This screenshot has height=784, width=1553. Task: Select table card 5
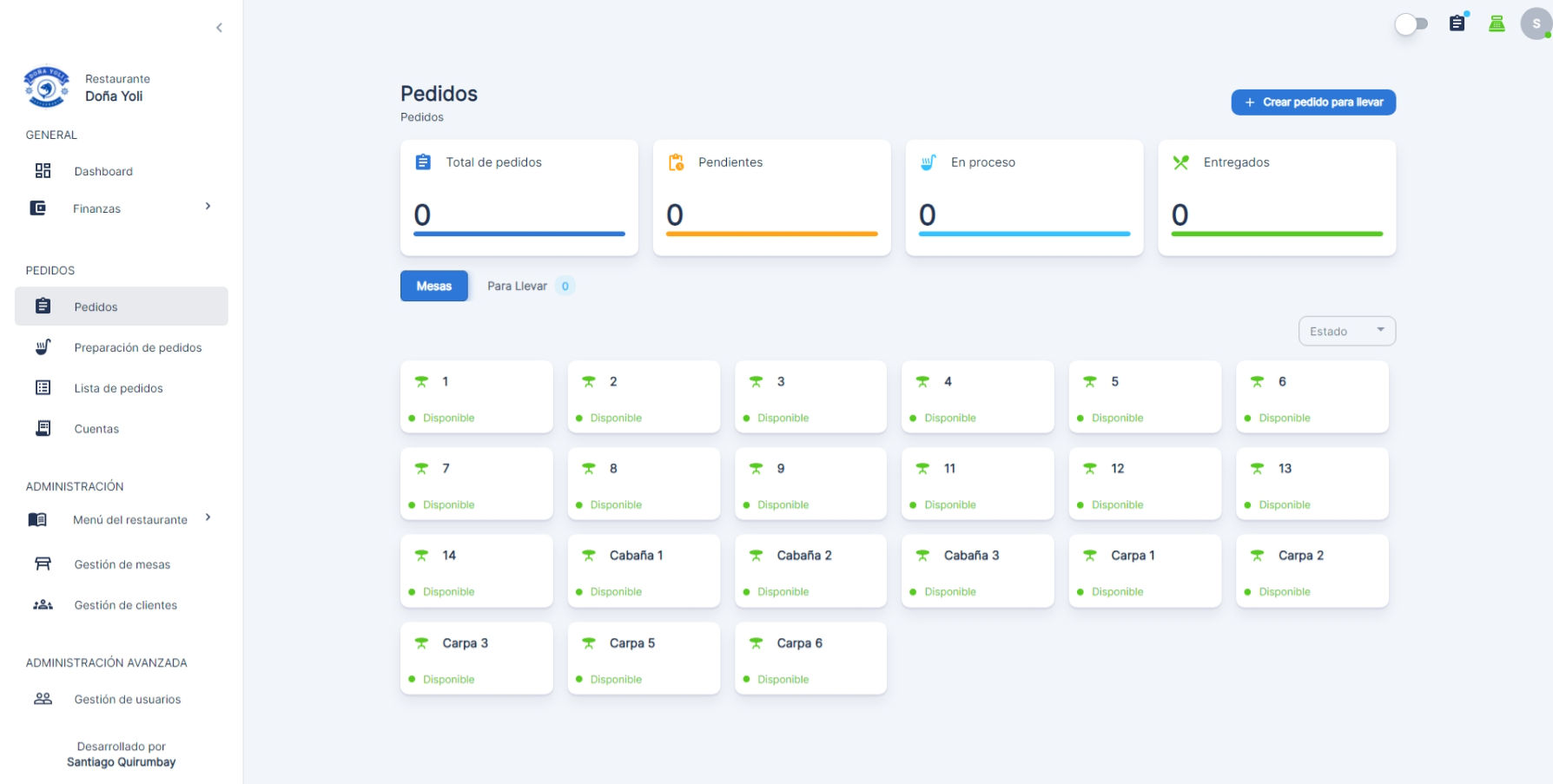1145,397
